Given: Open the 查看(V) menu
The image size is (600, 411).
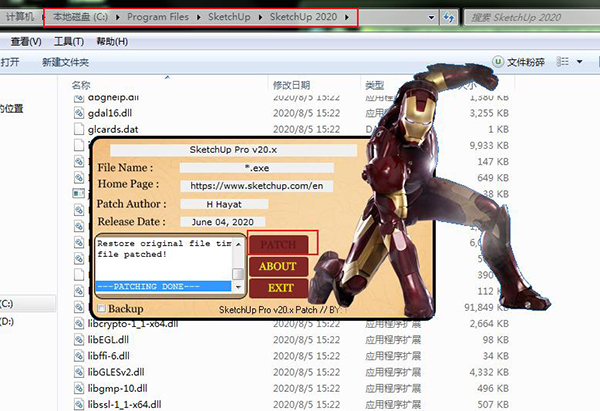Looking at the screenshot, I should point(26,42).
